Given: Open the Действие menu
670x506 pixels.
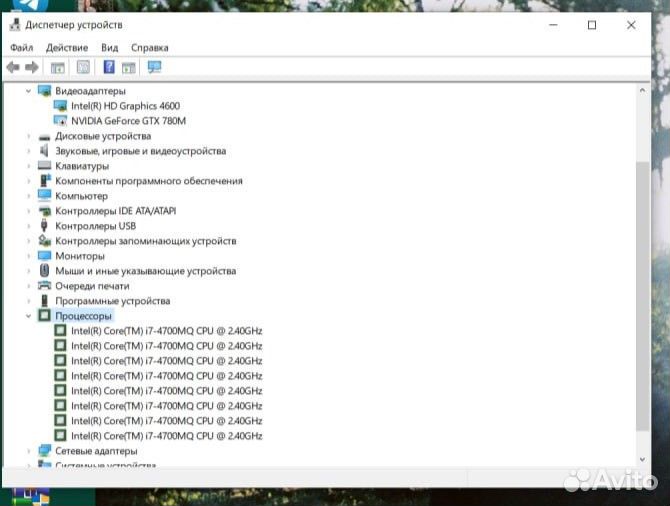Looking at the screenshot, I should tap(67, 47).
